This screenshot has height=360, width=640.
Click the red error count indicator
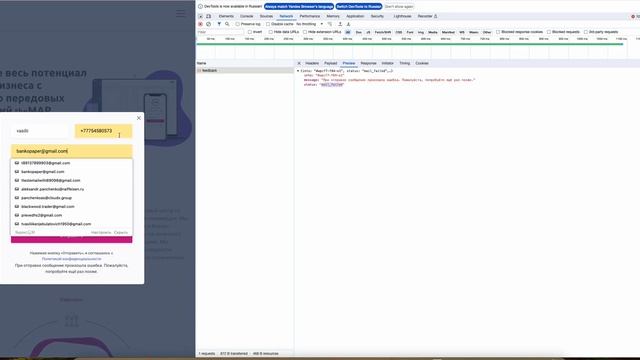point(635,16)
